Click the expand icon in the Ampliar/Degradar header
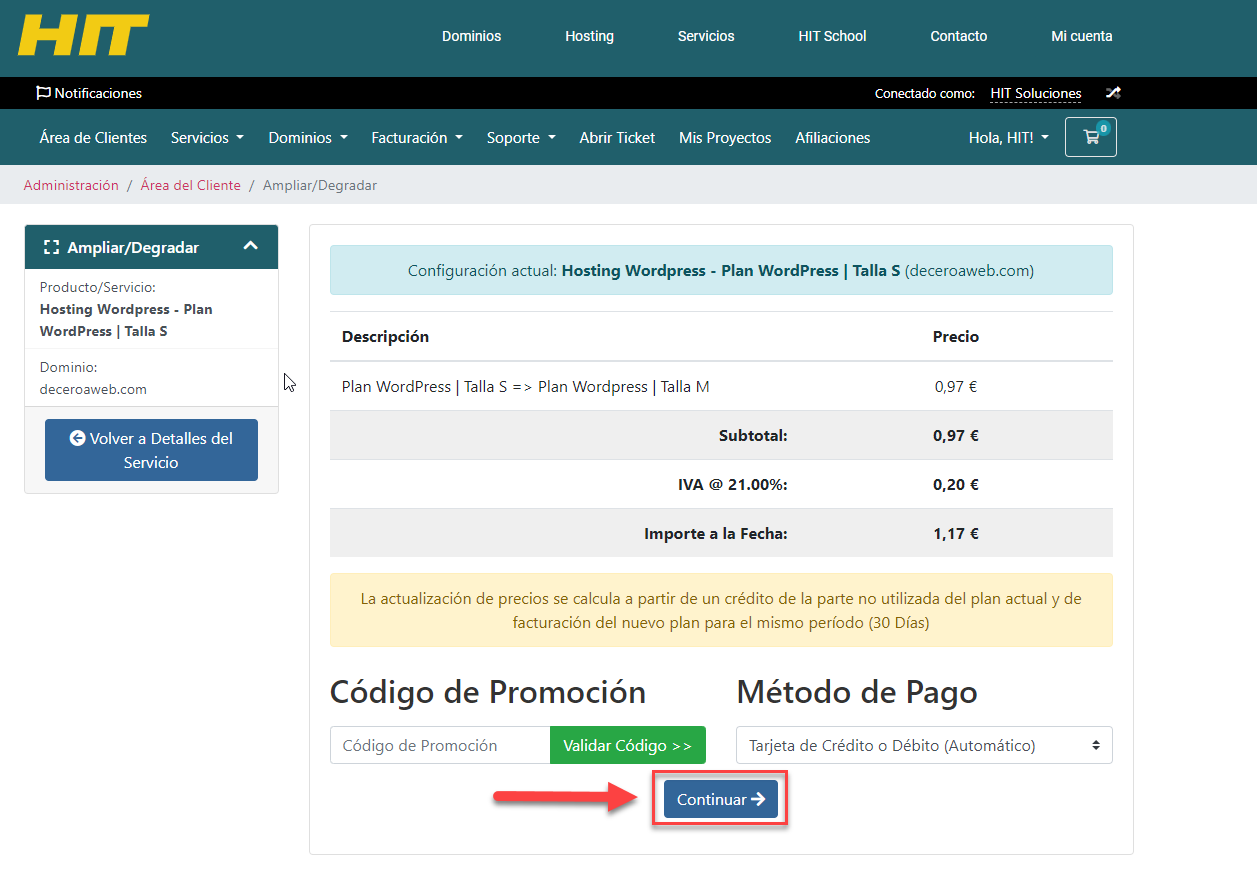Viewport: 1257px width, 882px height. 52,247
